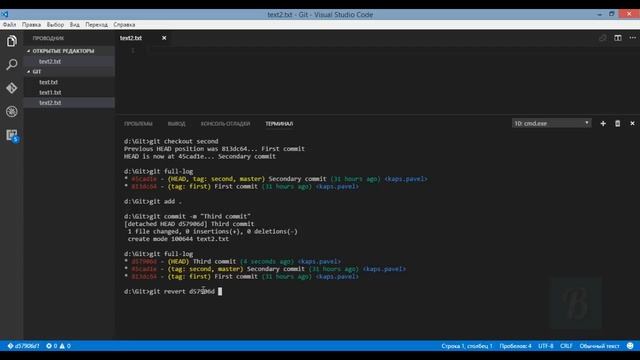Click the 'git add .' terminal line
640x360 pixels.
[153, 201]
